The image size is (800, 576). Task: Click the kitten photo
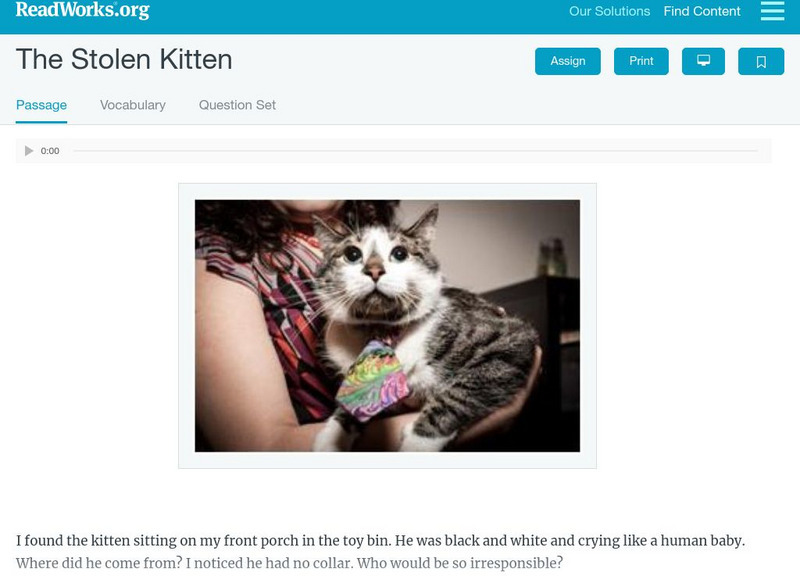click(387, 325)
